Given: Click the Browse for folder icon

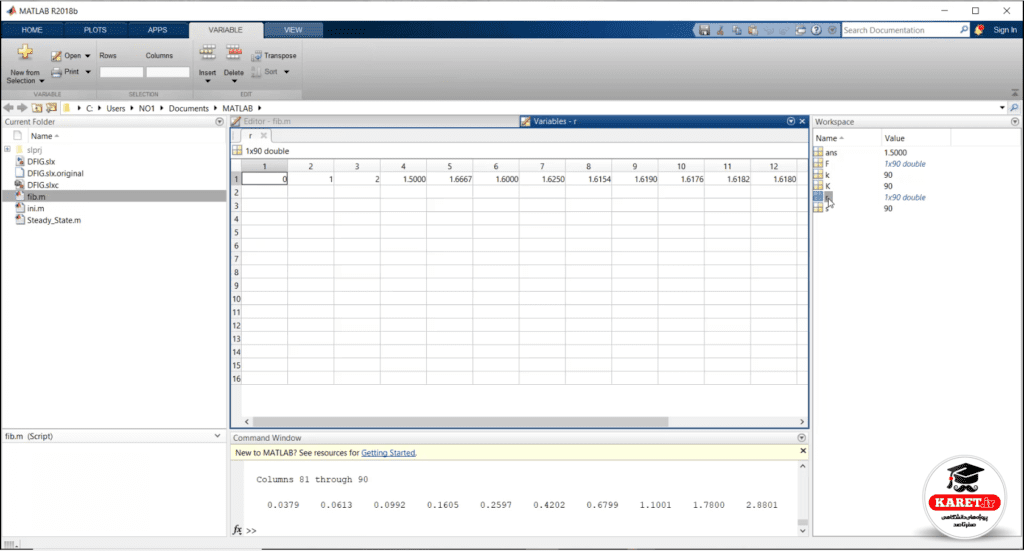Looking at the screenshot, I should click(52, 108).
